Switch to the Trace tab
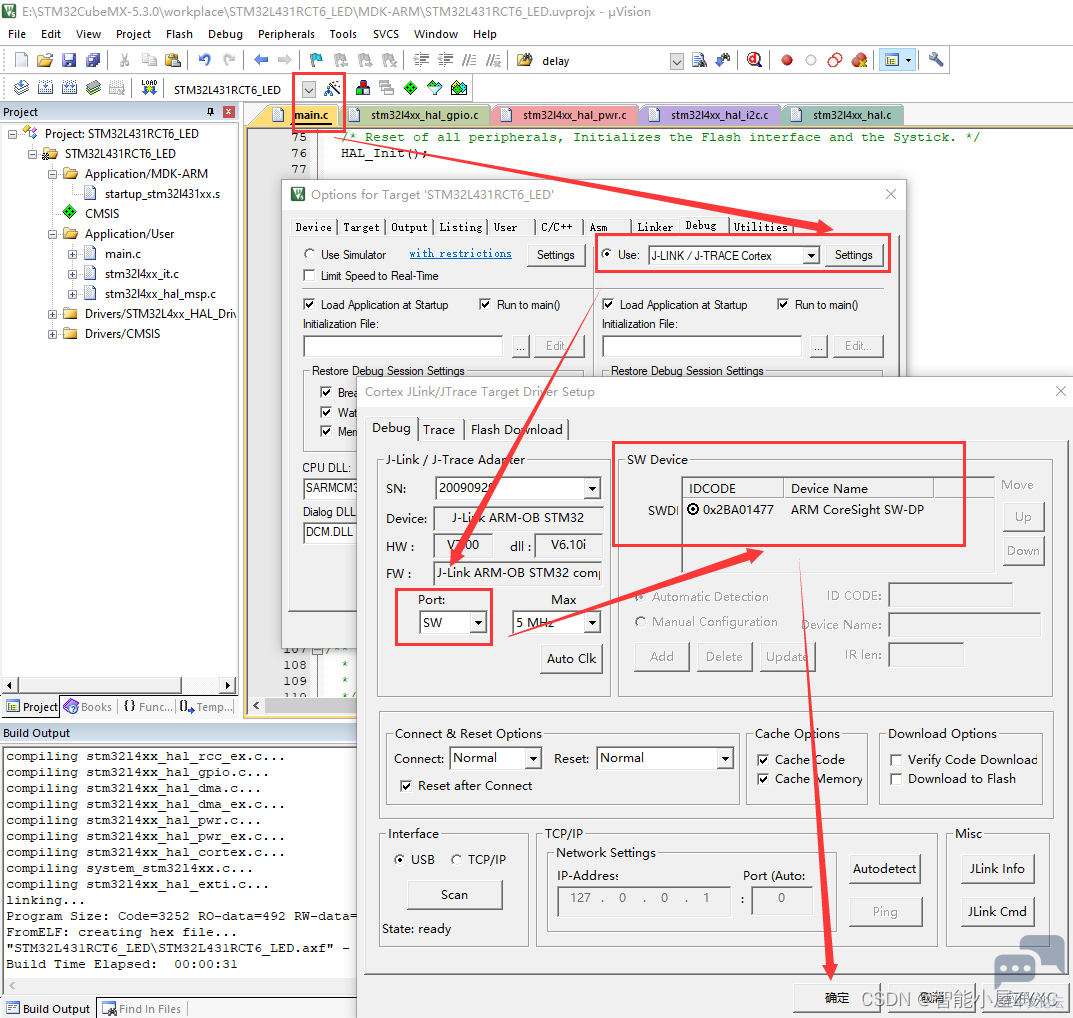Image resolution: width=1073 pixels, height=1018 pixels. click(x=439, y=430)
